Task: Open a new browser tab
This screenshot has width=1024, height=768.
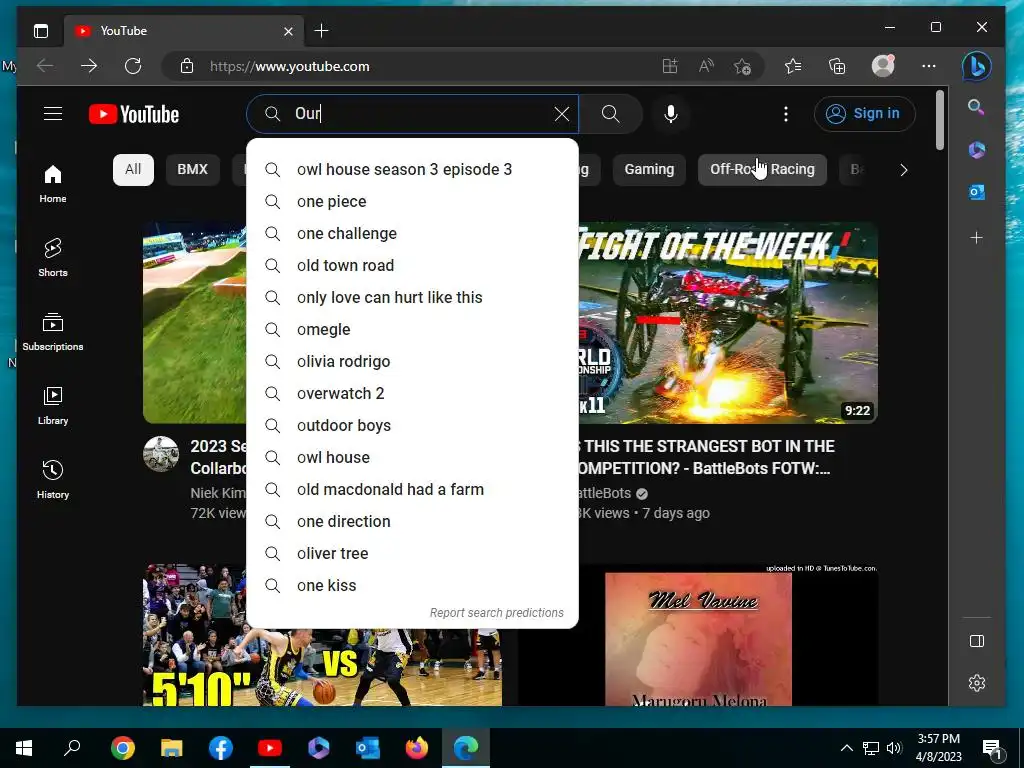Action: point(321,31)
